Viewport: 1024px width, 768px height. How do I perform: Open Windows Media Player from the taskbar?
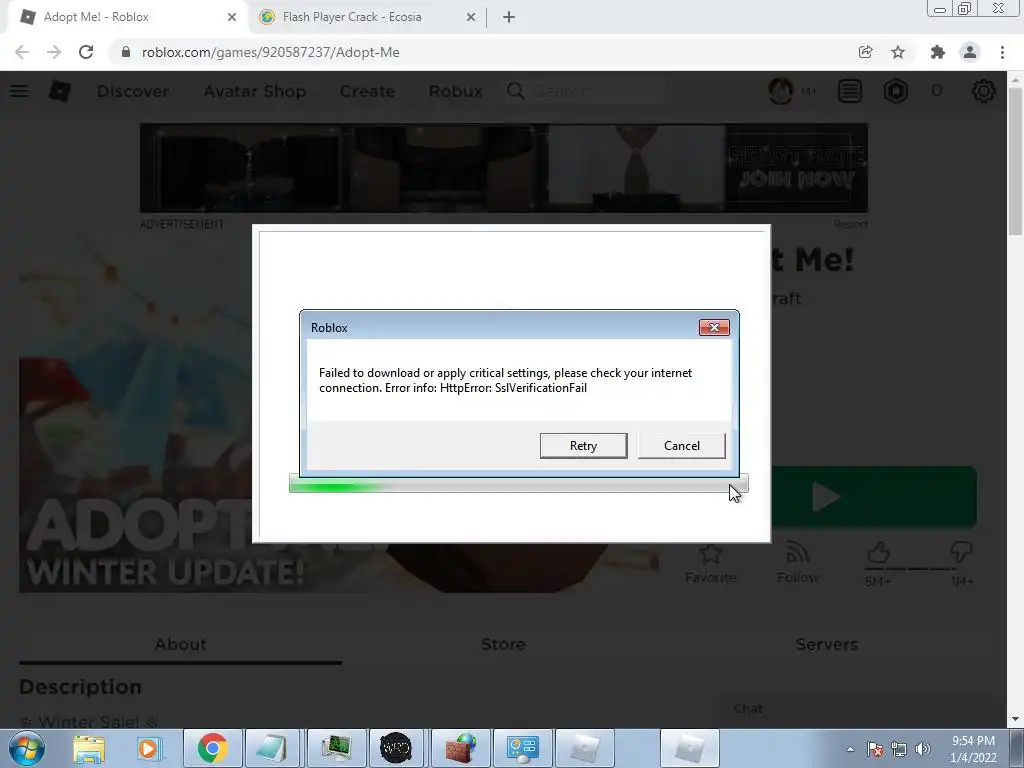[148, 748]
